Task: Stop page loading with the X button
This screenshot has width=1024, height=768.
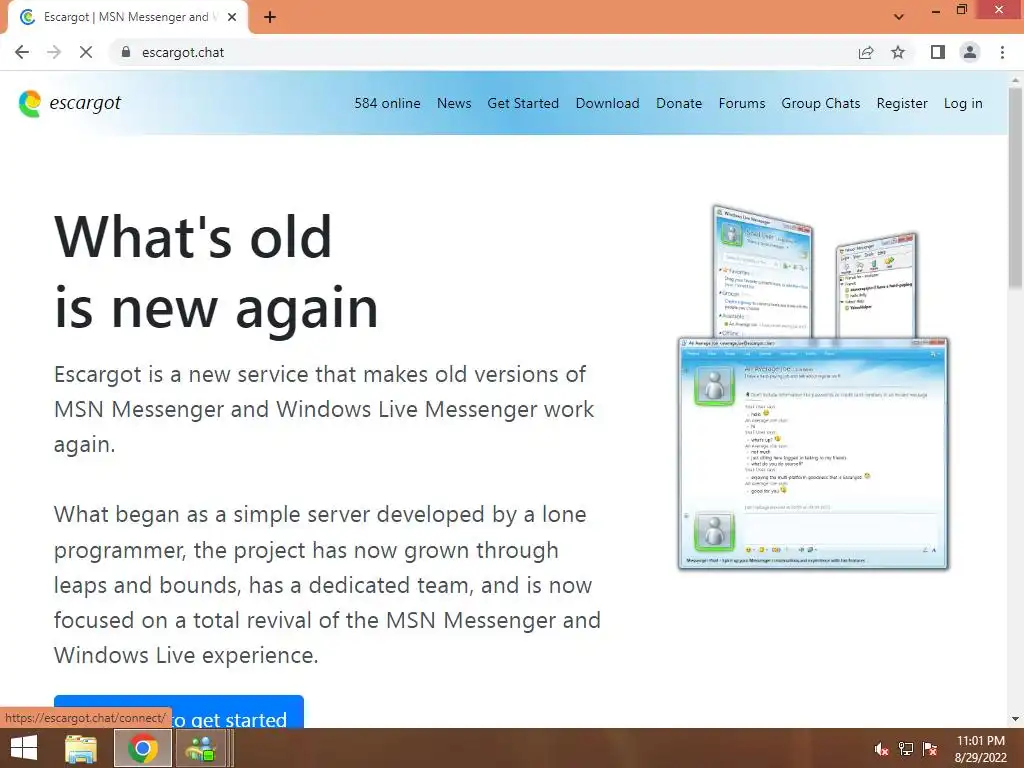Action: 86,52
